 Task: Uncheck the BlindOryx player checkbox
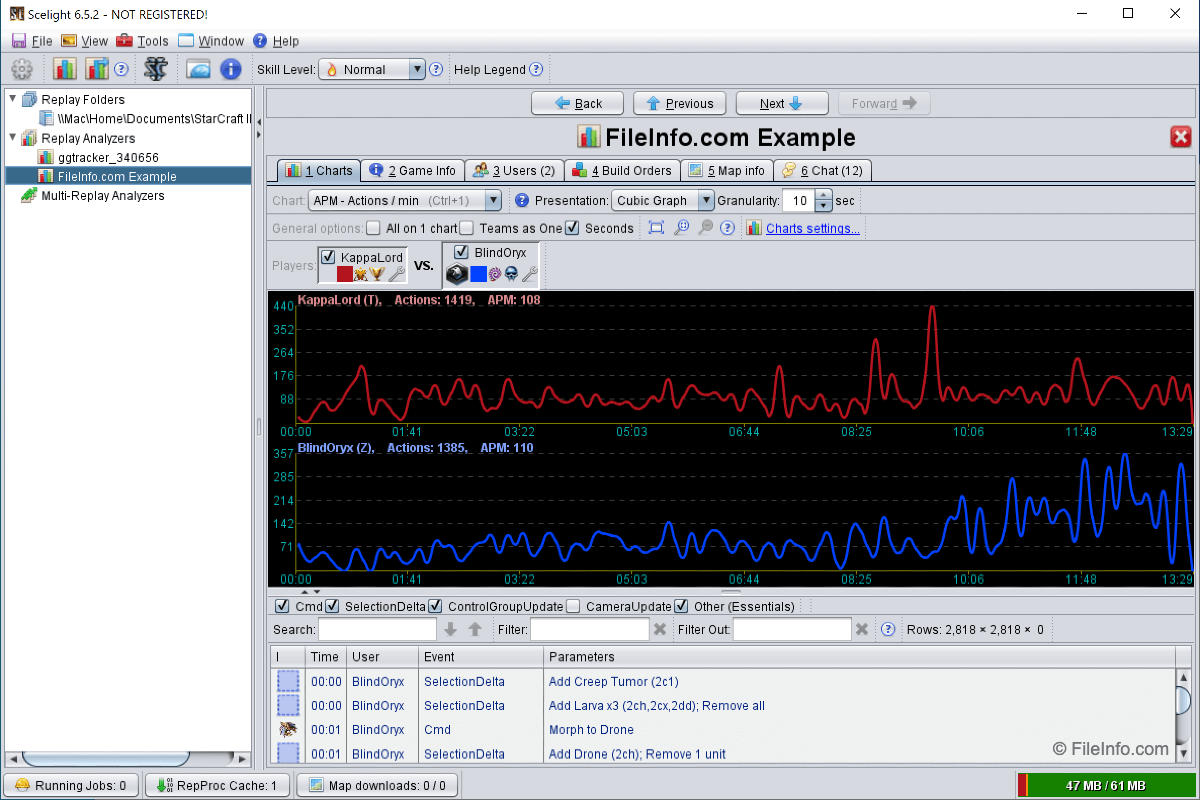coord(462,252)
